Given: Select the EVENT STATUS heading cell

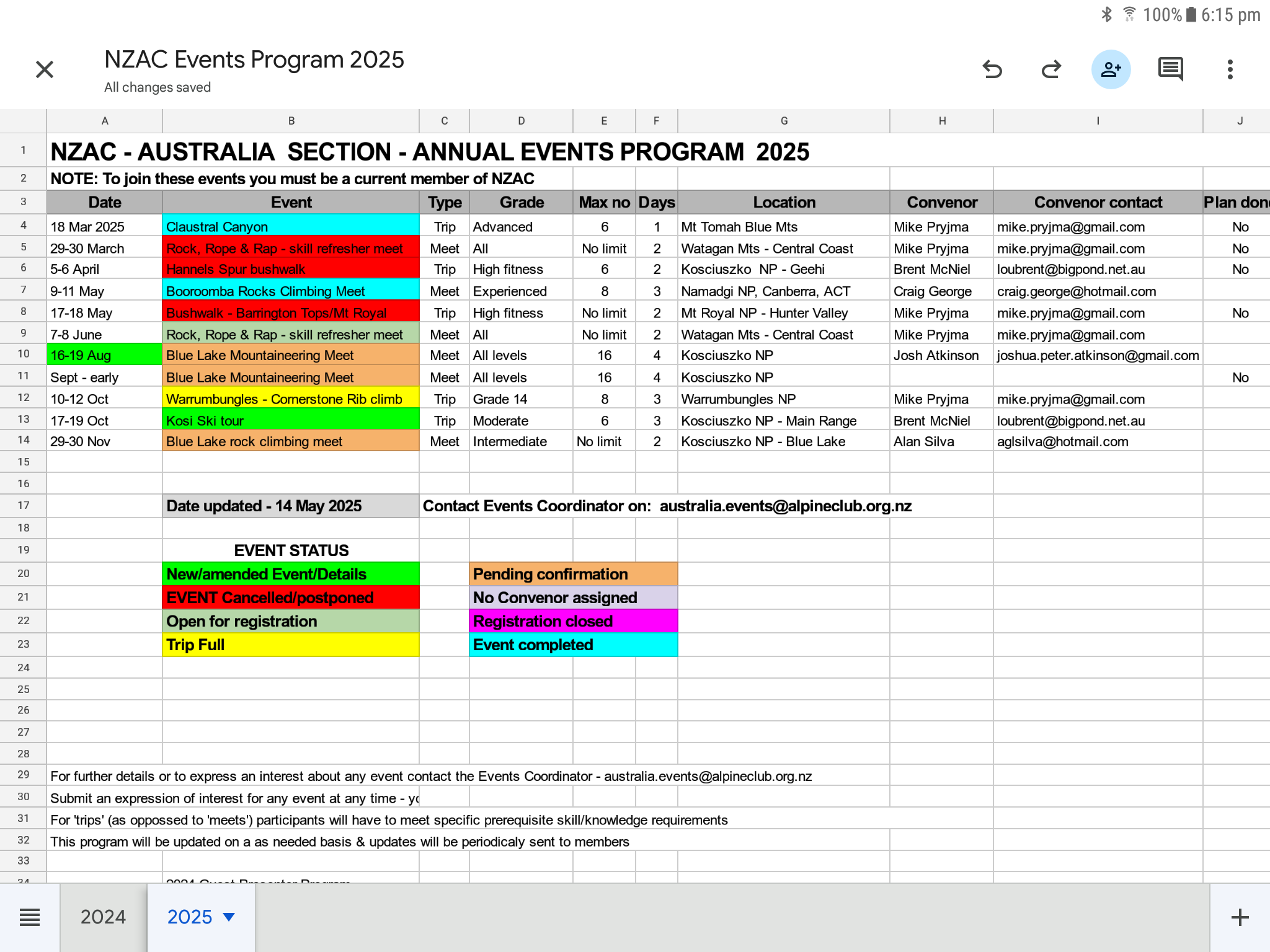Looking at the screenshot, I should [291, 550].
